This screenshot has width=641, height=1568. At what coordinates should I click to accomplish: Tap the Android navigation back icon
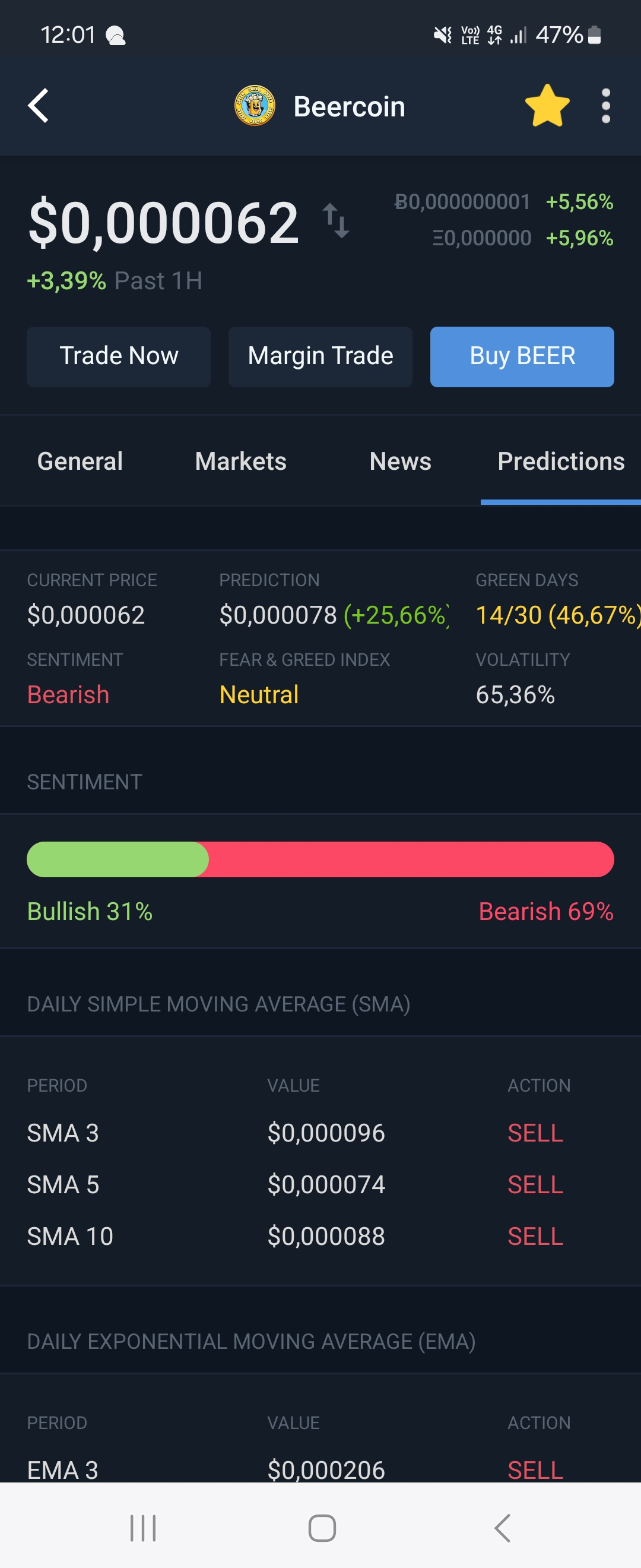[502, 1528]
